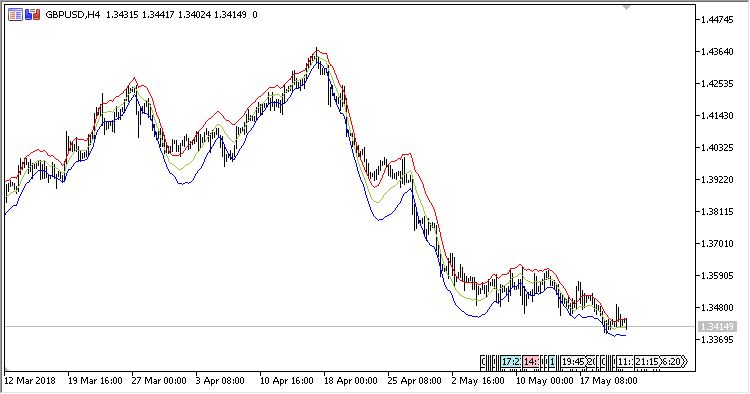This screenshot has width=750, height=394.
Task: Click the 10 Apr 16:00 time label
Action: (x=287, y=381)
